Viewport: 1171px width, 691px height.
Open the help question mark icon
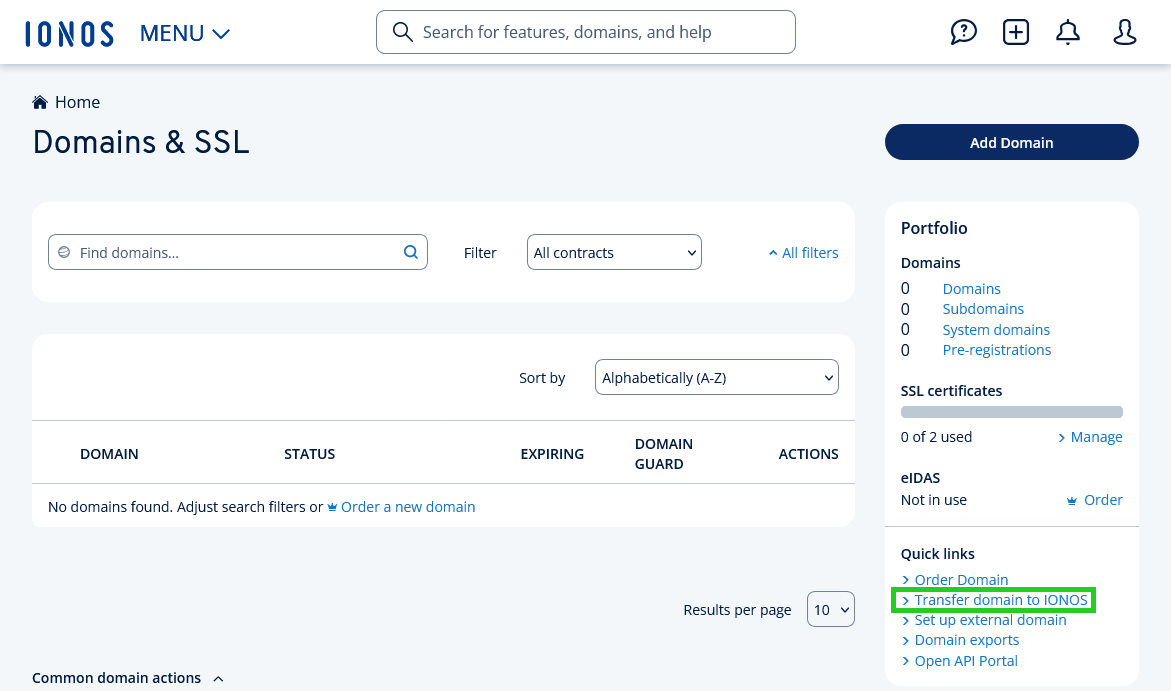pos(963,32)
